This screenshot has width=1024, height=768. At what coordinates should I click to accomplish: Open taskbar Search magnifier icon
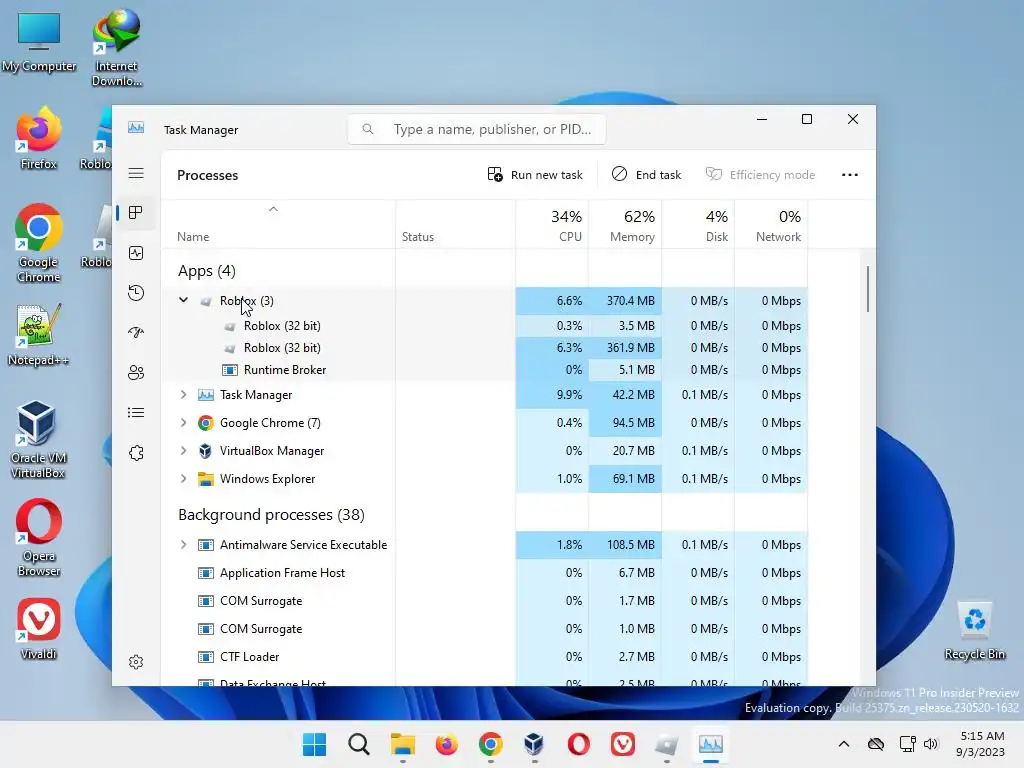[x=359, y=744]
